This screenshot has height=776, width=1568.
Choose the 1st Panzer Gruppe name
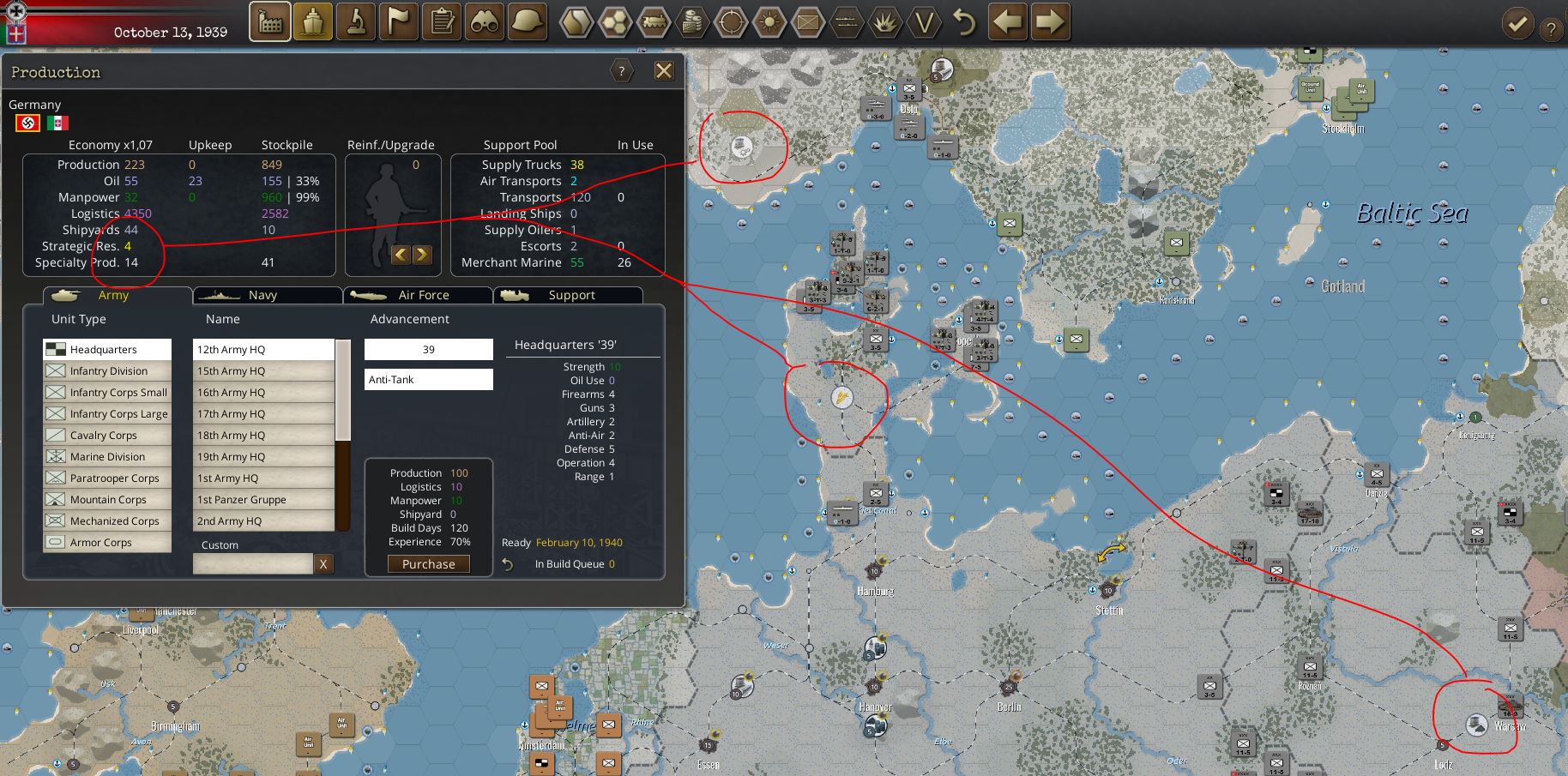[x=263, y=499]
